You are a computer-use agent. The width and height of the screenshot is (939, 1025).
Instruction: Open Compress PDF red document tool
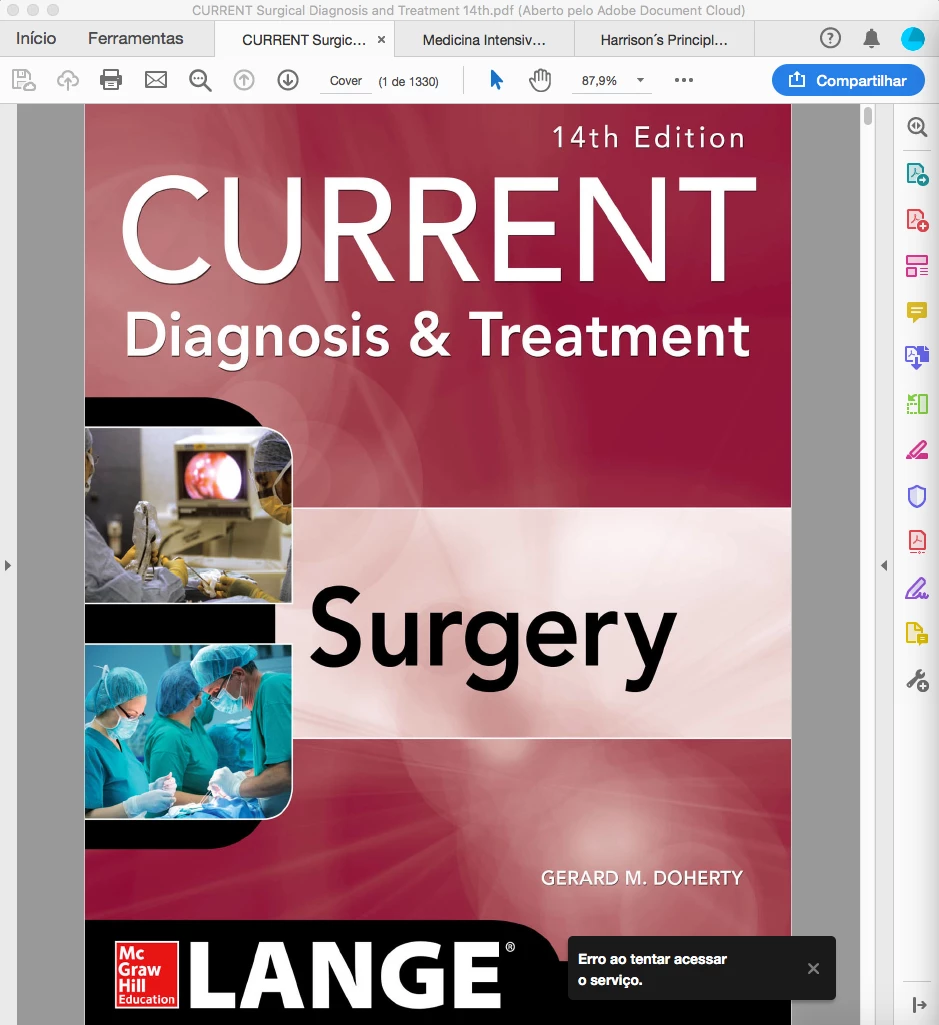[917, 542]
